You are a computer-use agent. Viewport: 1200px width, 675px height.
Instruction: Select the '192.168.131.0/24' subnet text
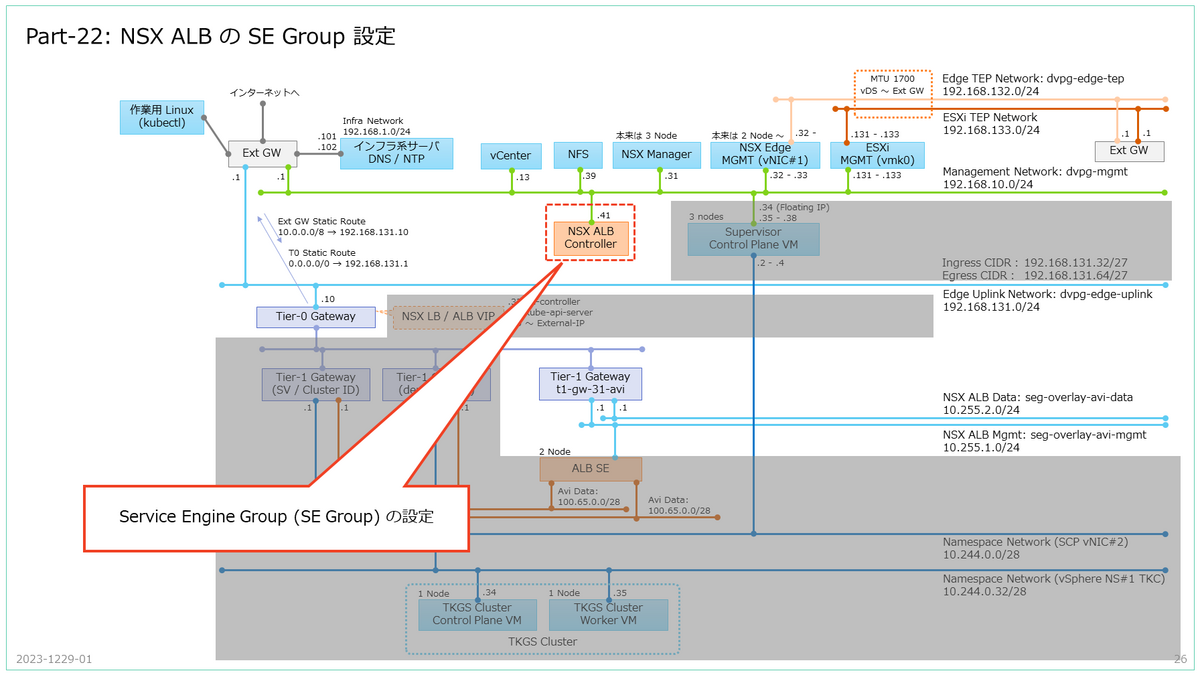pos(991,307)
